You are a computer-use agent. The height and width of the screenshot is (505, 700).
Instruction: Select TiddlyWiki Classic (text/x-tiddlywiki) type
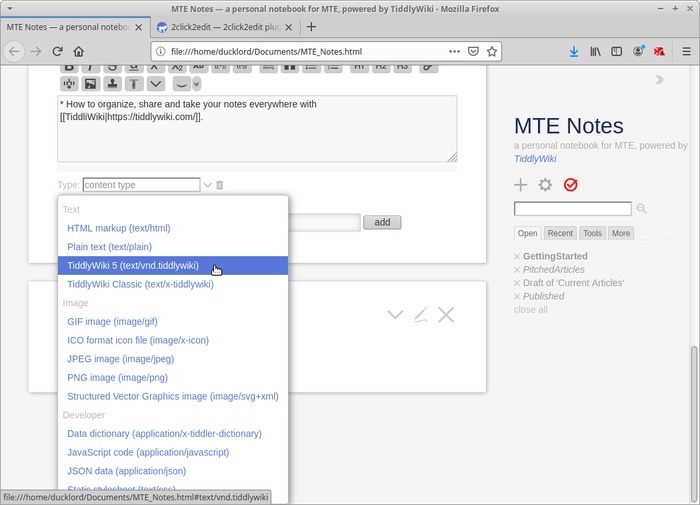pos(173,284)
